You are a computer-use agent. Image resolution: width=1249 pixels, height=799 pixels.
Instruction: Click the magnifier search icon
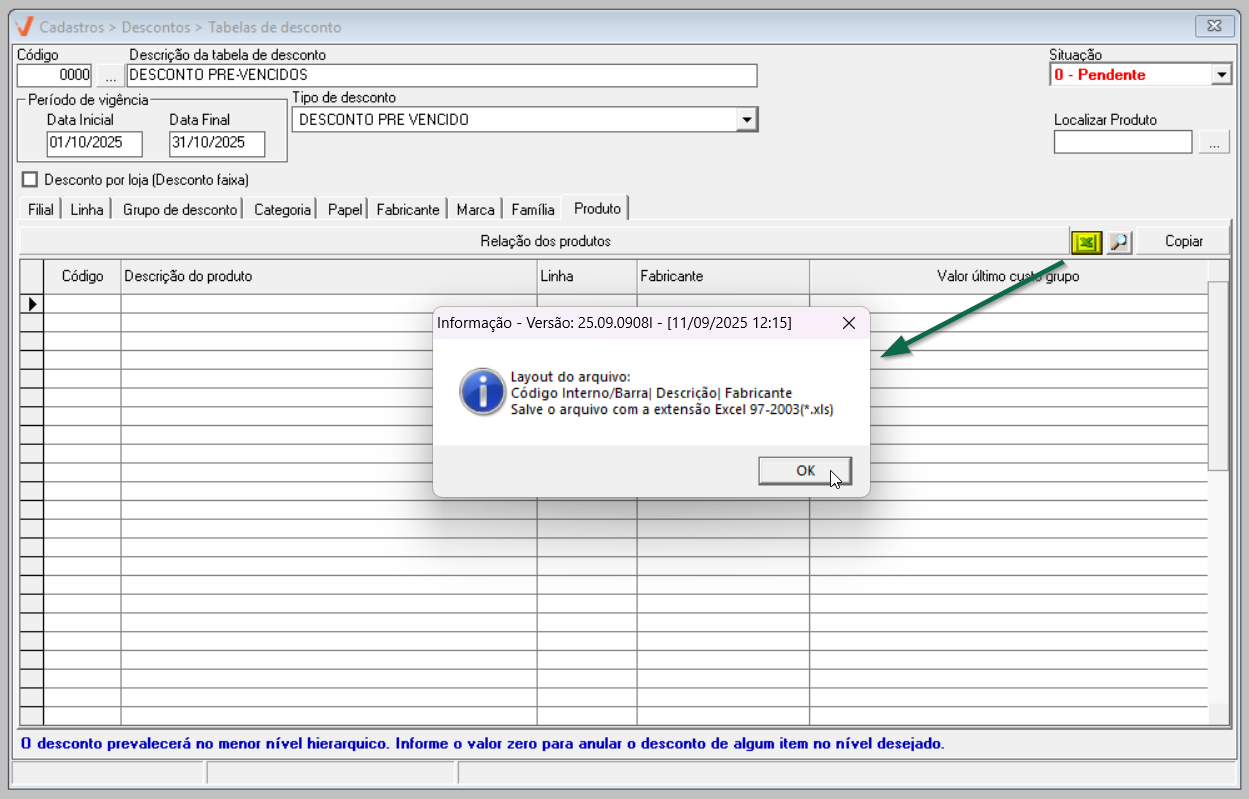pyautogui.click(x=1119, y=242)
